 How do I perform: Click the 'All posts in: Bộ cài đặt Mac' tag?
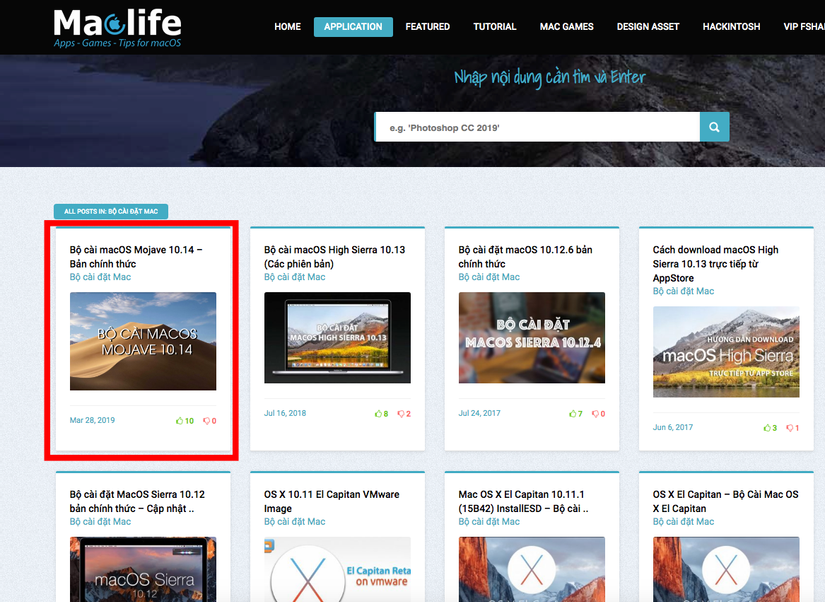(111, 211)
